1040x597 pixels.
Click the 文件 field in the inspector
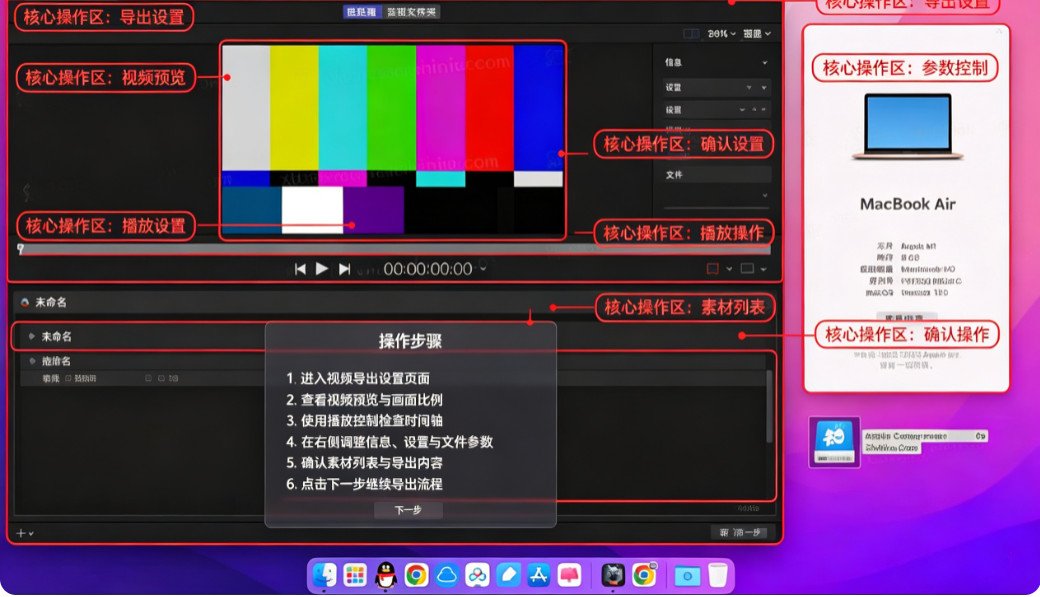(717, 174)
